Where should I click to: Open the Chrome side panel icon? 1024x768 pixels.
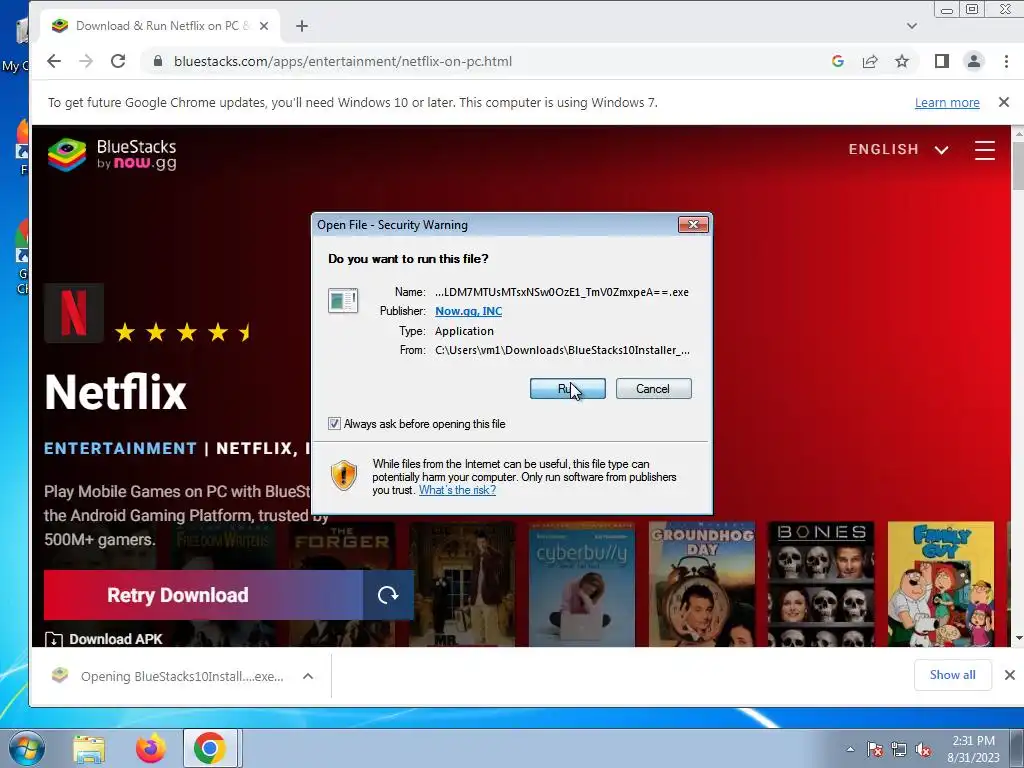[x=941, y=61]
